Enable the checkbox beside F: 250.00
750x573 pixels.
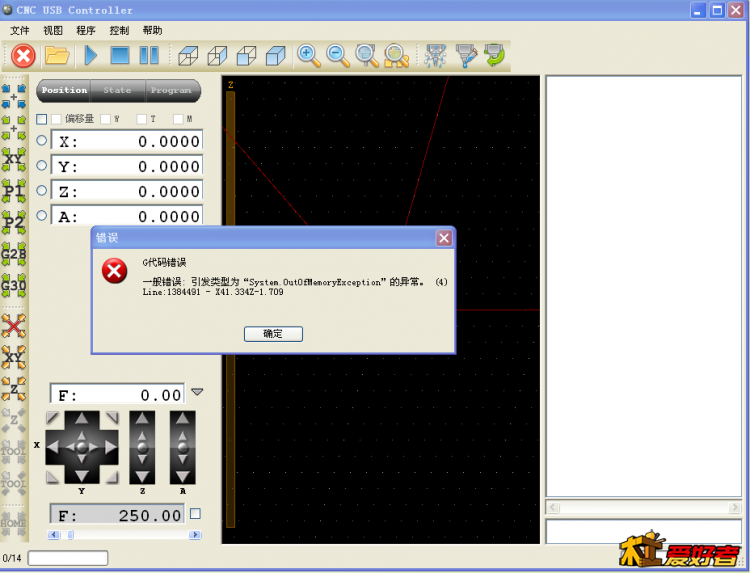tap(195, 514)
